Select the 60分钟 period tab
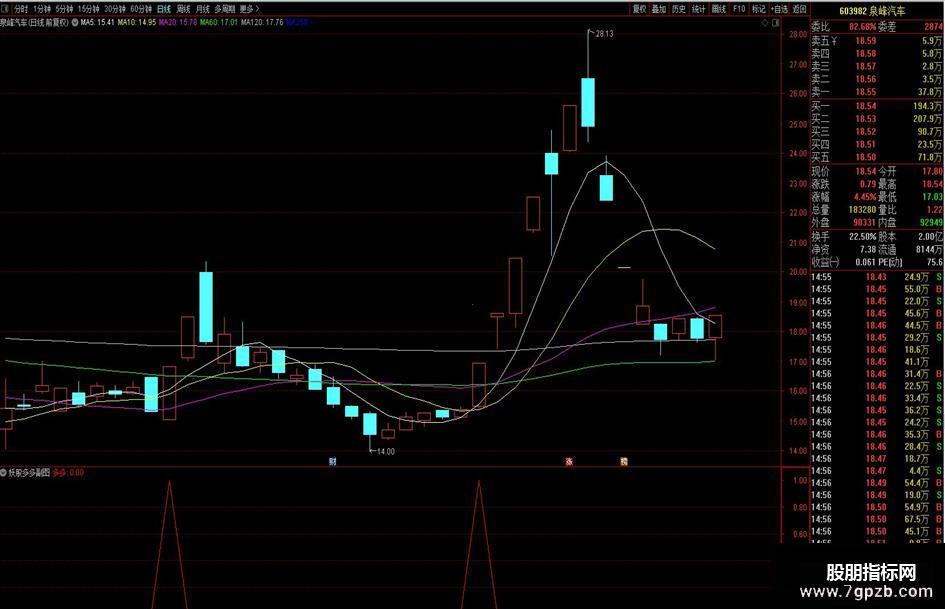Screen dimensions: 945x609 point(141,9)
